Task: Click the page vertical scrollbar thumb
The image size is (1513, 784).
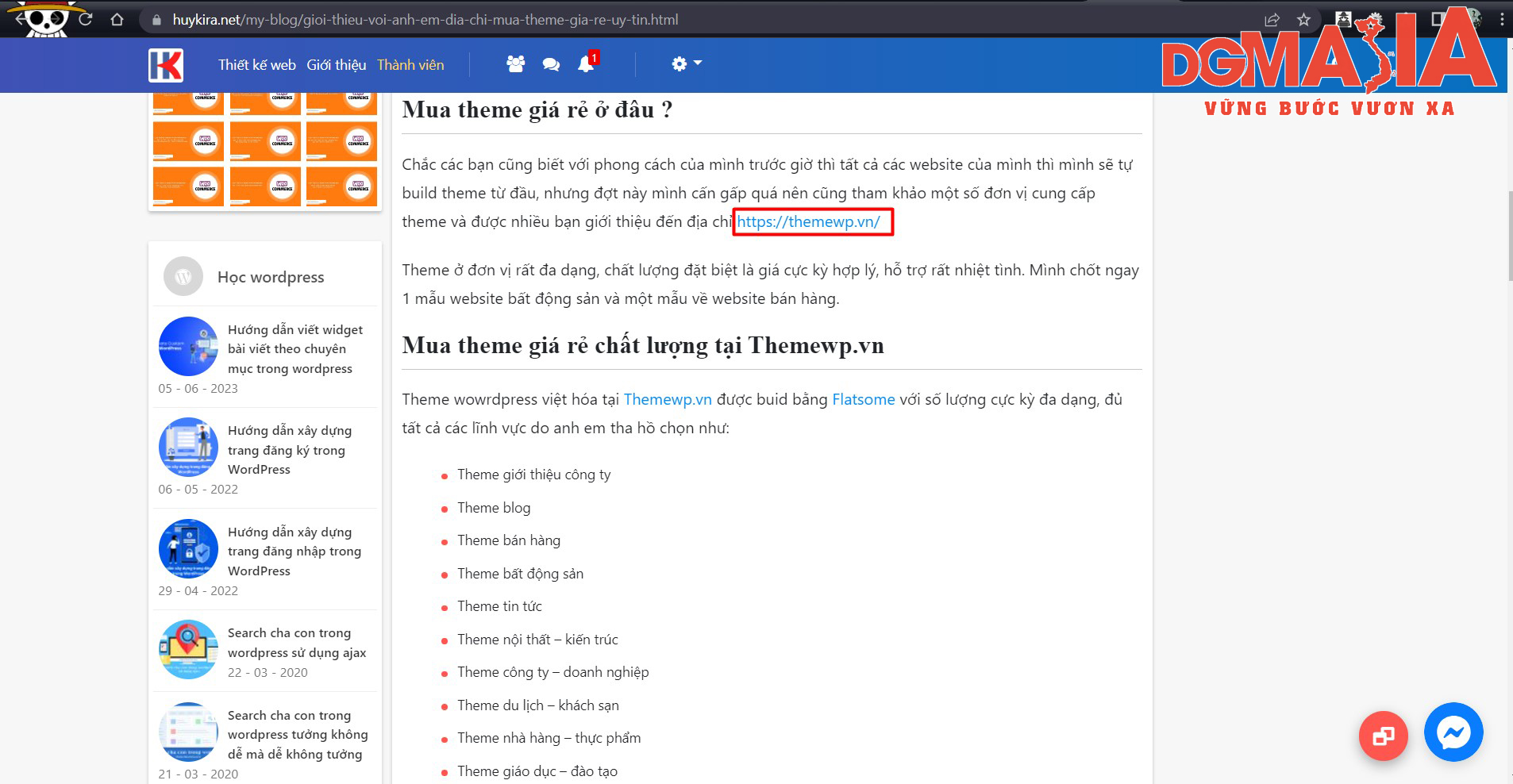Action: tap(1510, 236)
